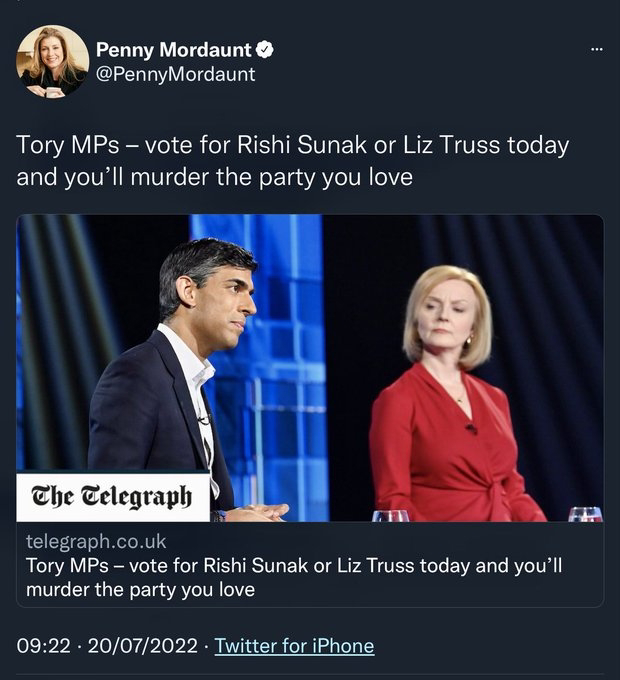Click the wine glass near image's bottom center
The height and width of the screenshot is (680, 620).
390,515
